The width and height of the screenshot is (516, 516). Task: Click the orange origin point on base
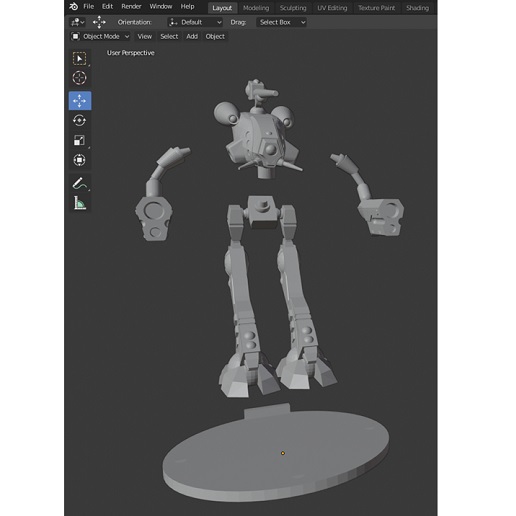tap(283, 453)
